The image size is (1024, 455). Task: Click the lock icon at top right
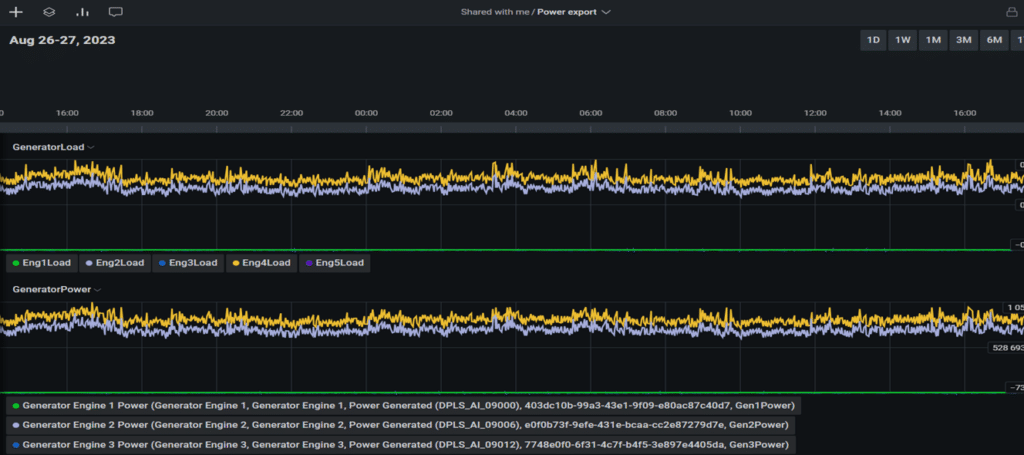click(1012, 12)
